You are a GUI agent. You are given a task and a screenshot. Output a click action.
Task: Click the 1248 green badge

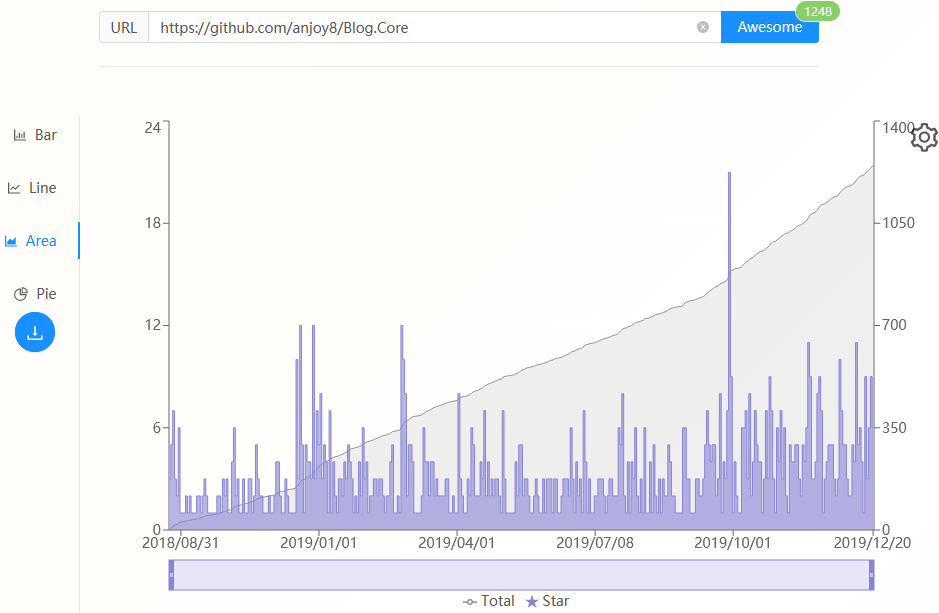[817, 11]
